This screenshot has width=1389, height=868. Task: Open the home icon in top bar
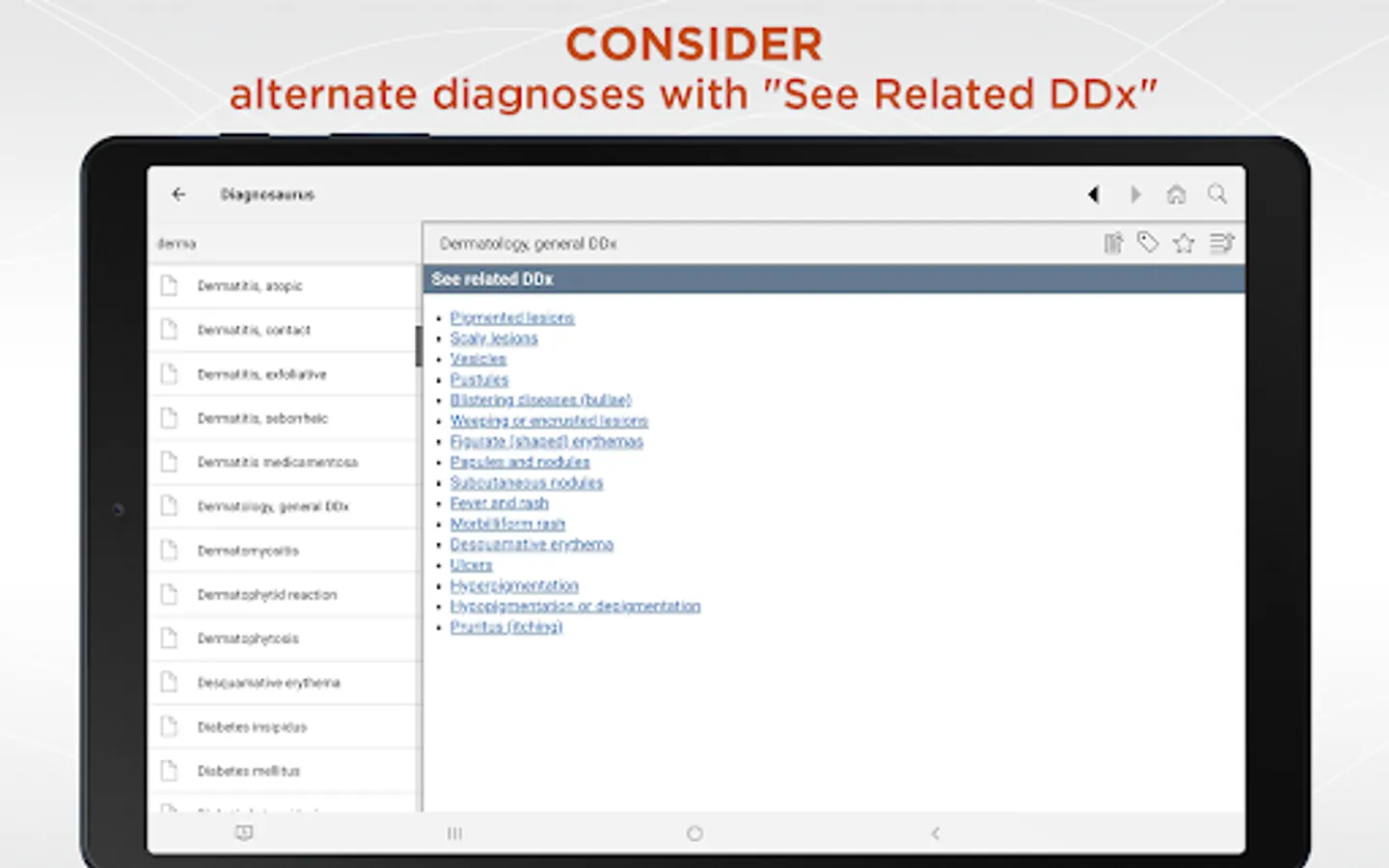tap(1176, 195)
